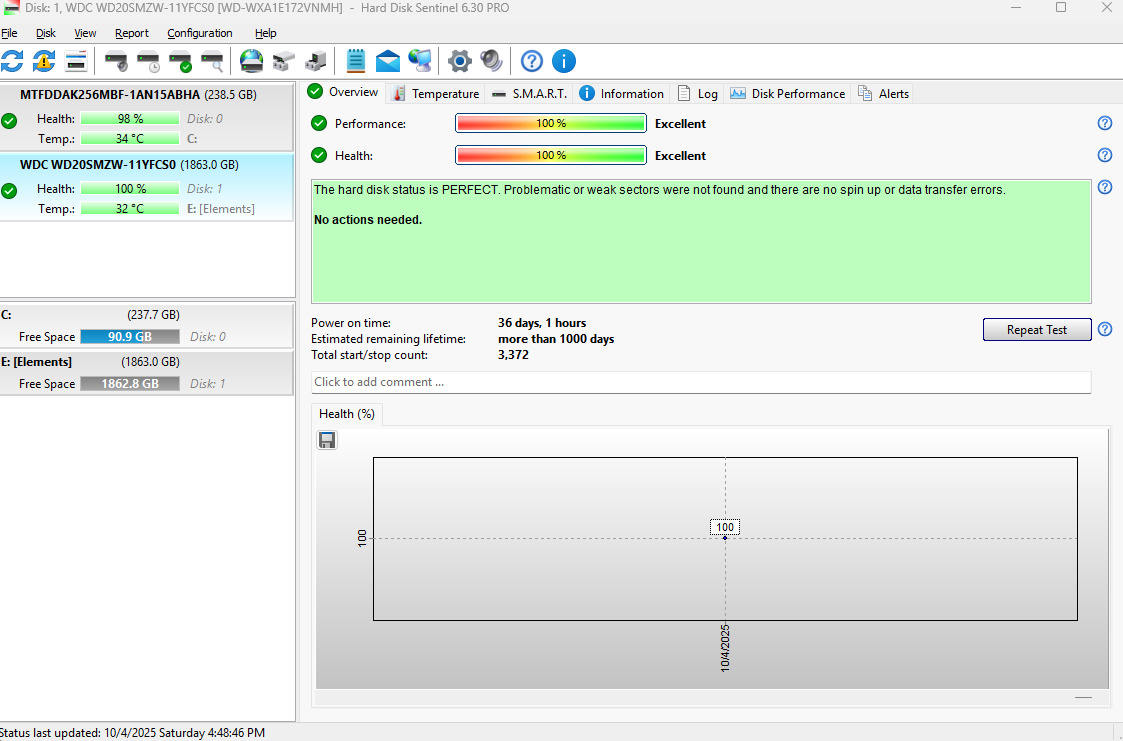The height and width of the screenshot is (741, 1123).
Task: Click the speaker sound toolbar icon
Action: pyautogui.click(x=491, y=61)
